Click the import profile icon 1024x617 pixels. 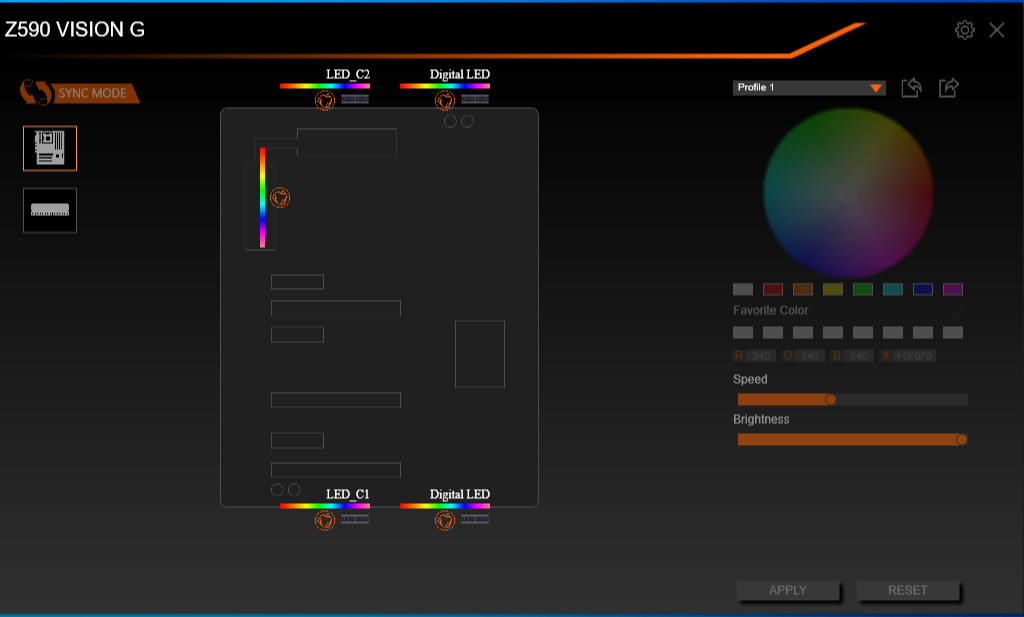[x=911, y=87]
